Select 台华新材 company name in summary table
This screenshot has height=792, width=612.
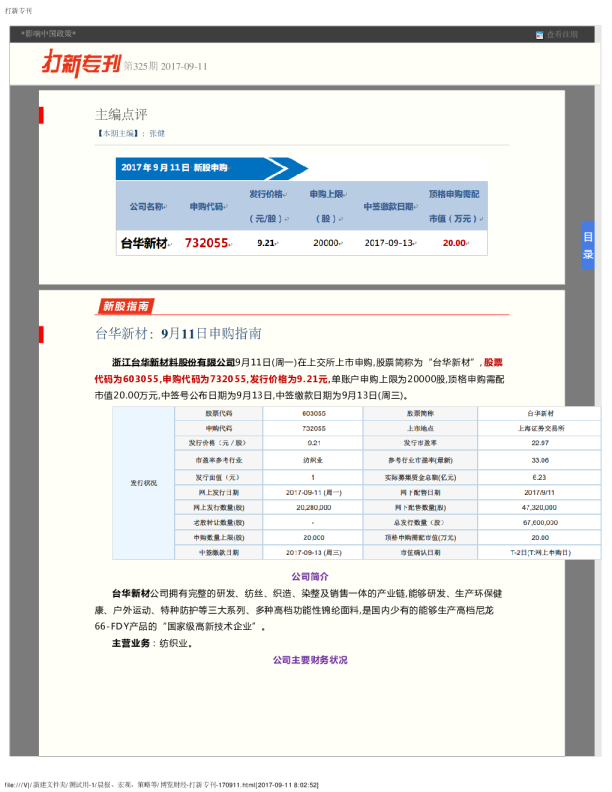click(144, 243)
